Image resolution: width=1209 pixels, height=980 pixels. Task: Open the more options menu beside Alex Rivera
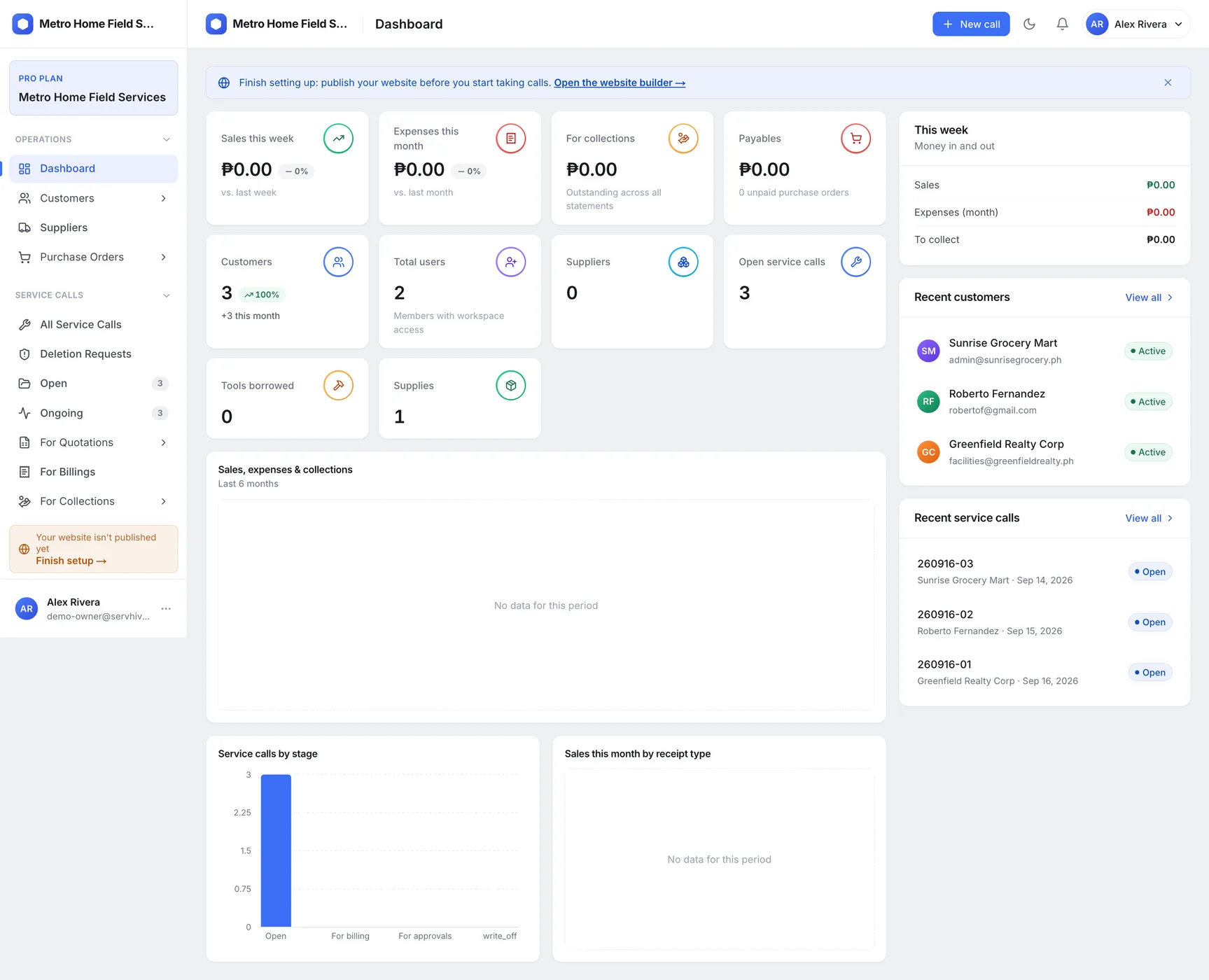[x=166, y=609]
